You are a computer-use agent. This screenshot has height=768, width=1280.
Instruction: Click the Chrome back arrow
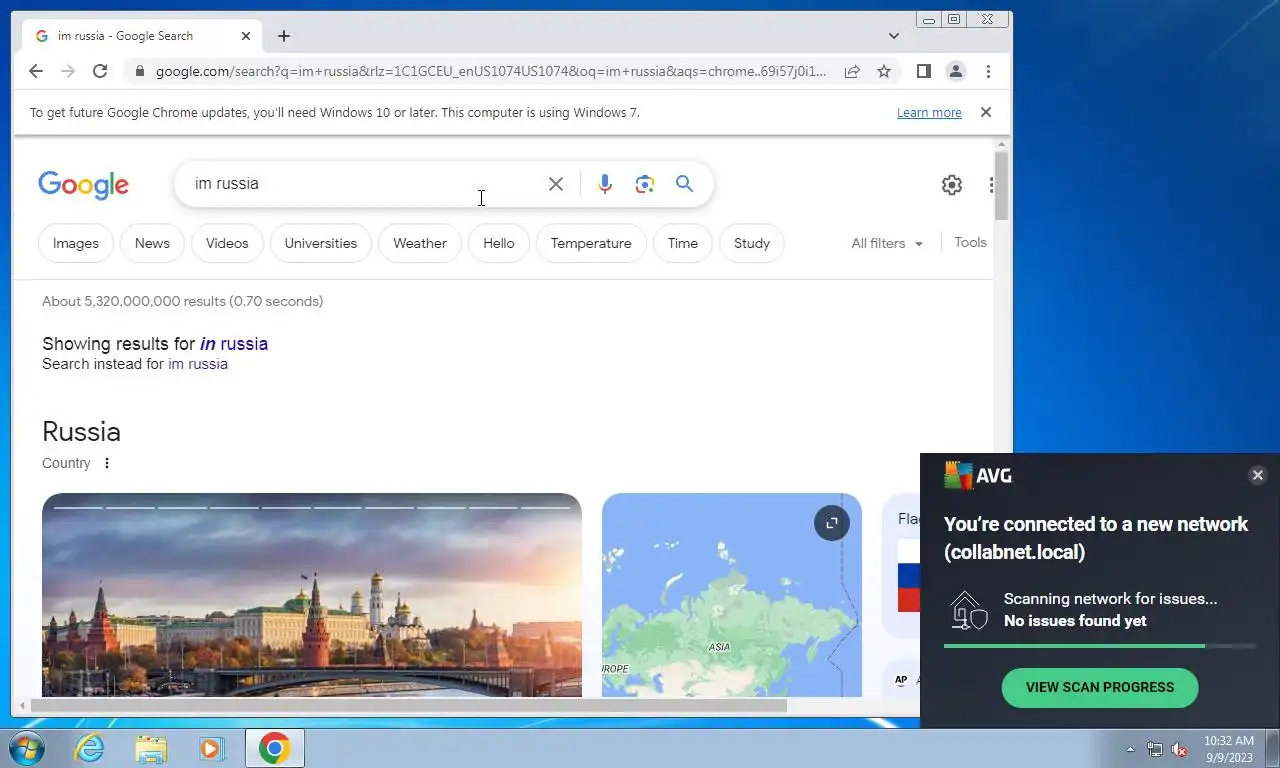(x=36, y=71)
